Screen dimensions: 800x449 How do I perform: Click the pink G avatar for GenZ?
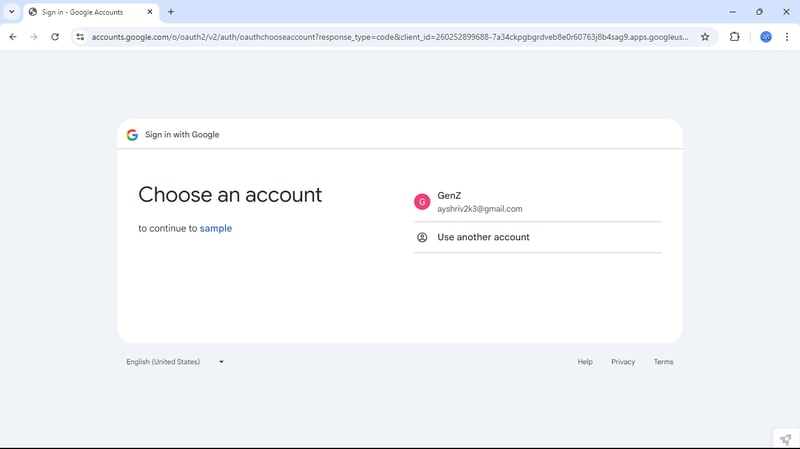point(422,202)
